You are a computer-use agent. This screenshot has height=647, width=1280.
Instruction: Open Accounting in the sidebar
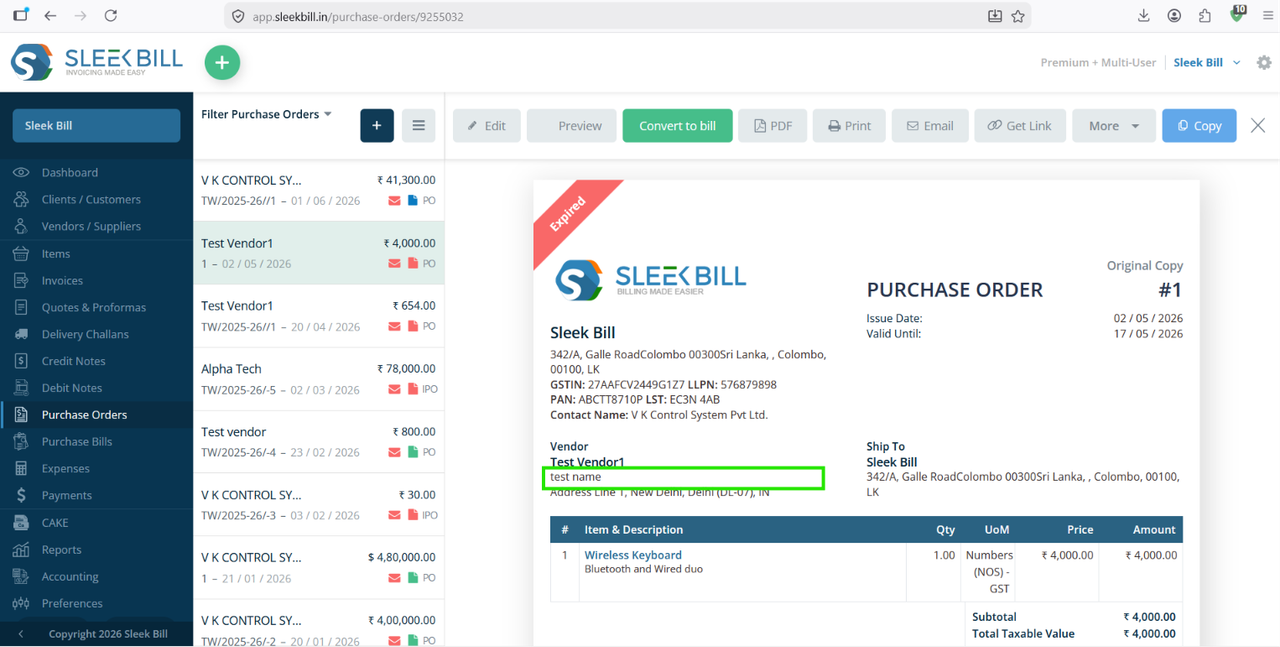click(x=70, y=576)
